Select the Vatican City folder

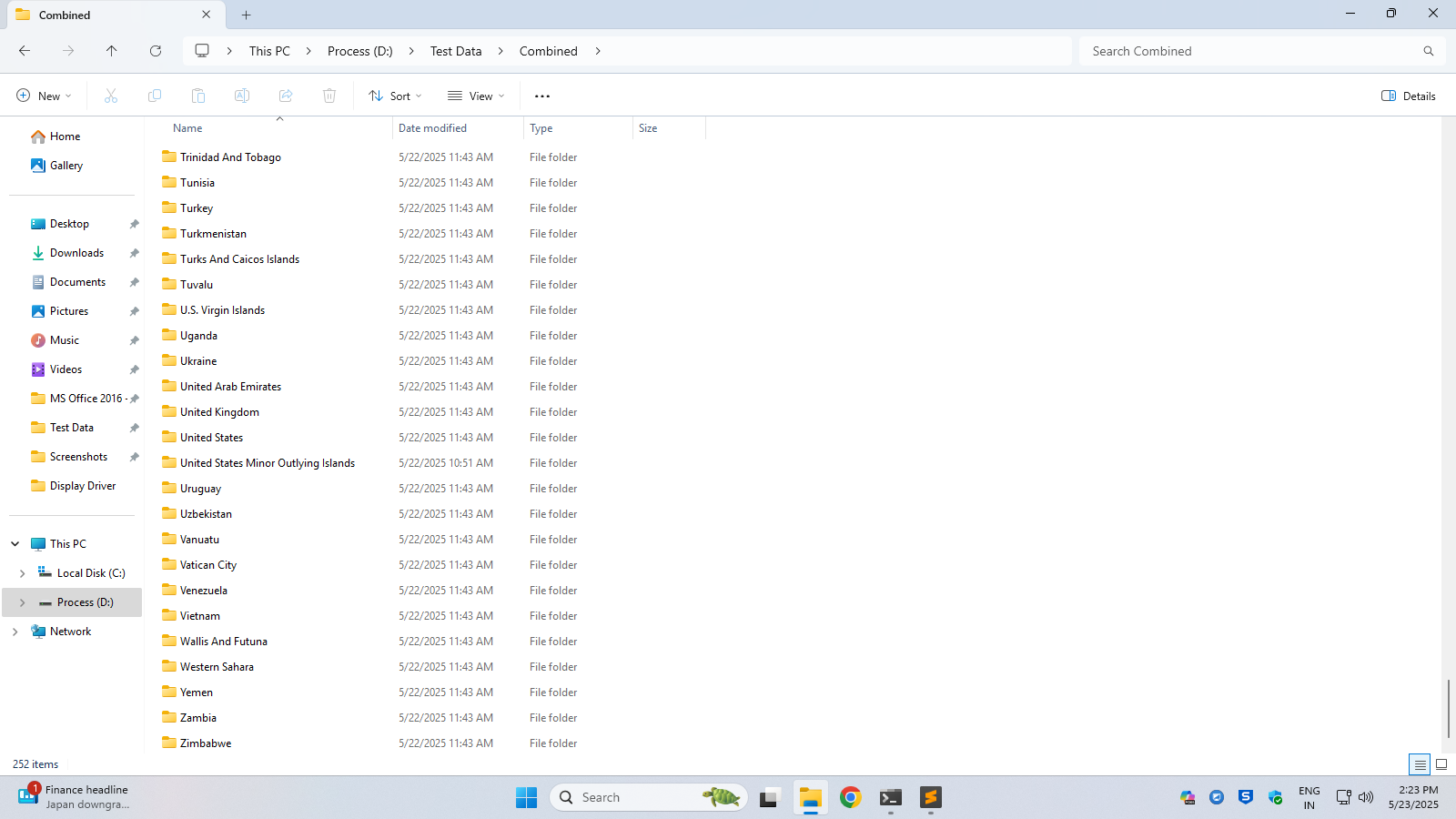tap(208, 565)
